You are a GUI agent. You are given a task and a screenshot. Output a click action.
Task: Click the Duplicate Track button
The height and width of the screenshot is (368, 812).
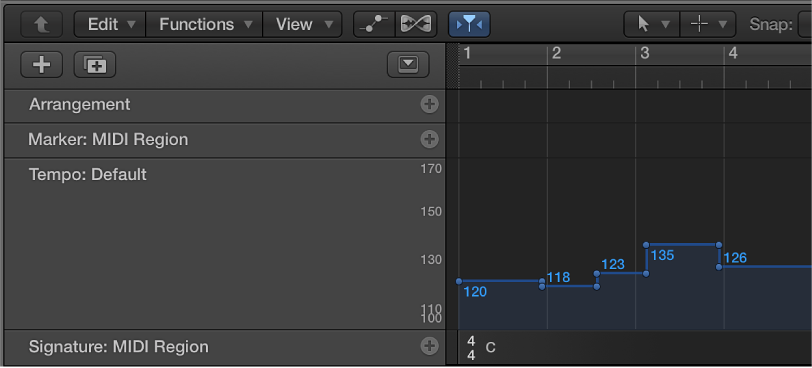[95, 65]
